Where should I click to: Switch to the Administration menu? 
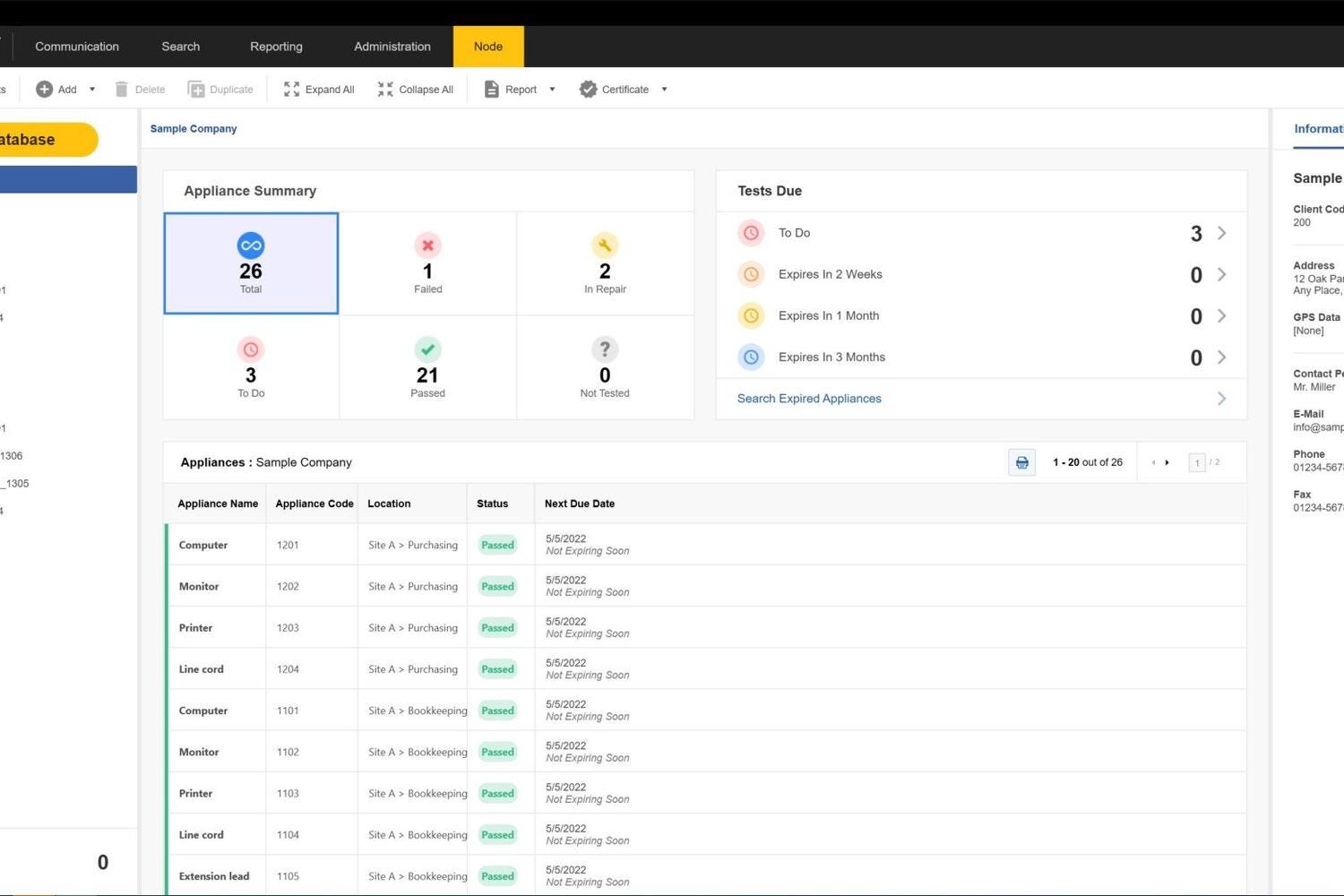[392, 47]
